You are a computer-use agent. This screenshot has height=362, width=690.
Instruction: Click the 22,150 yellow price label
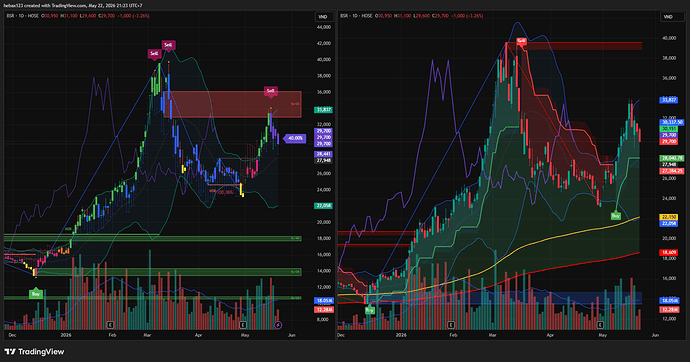click(668, 217)
